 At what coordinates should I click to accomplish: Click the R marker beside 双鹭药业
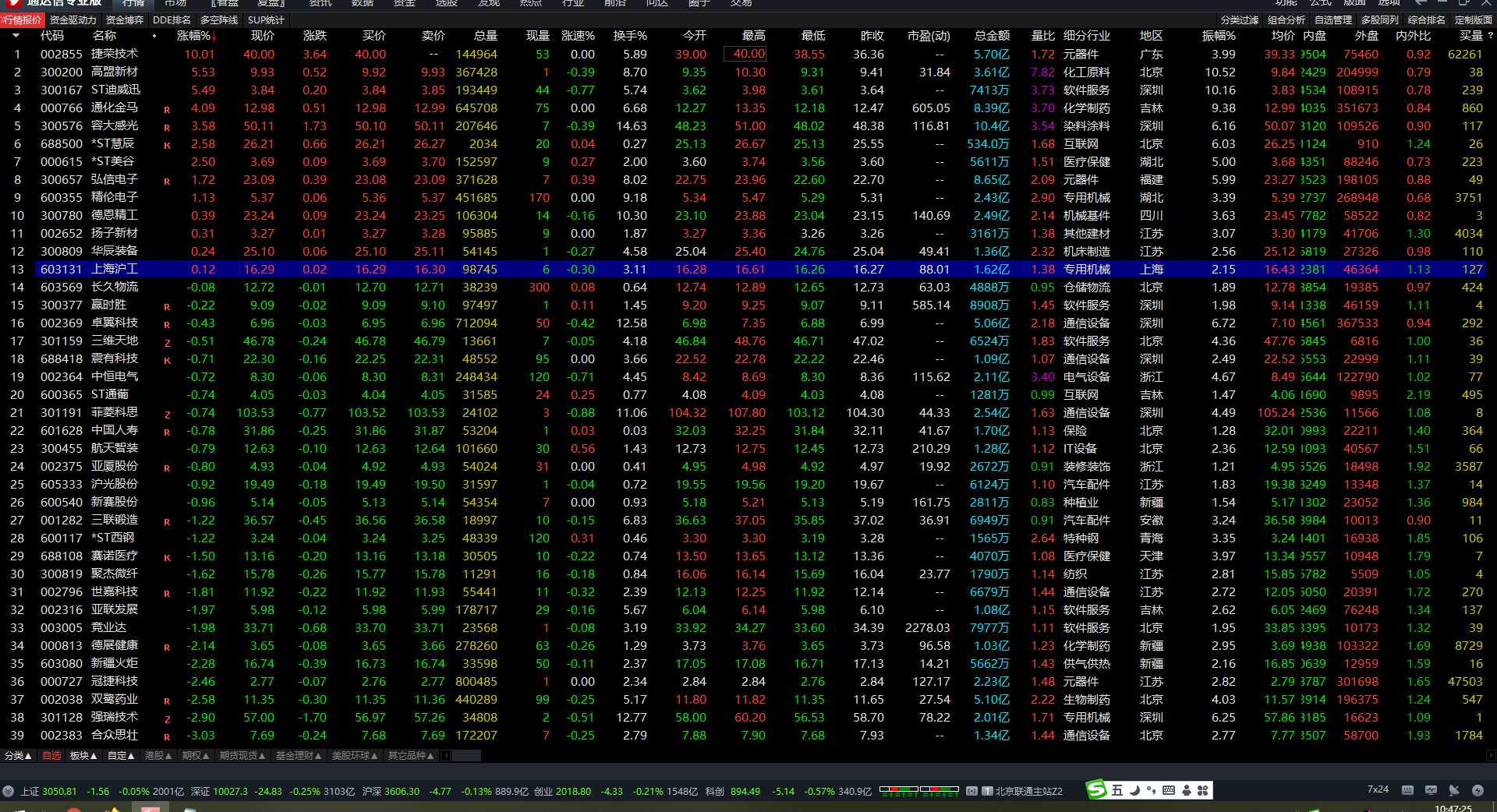pyautogui.click(x=167, y=701)
